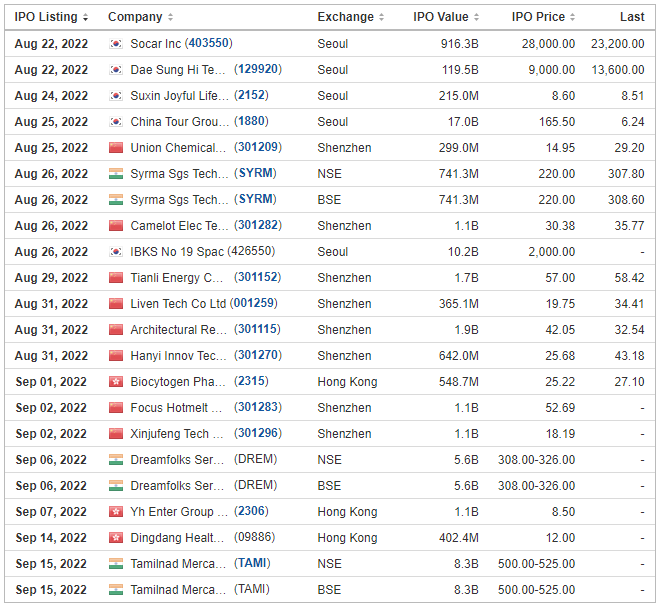Open China Tour Group ticker 1880
This screenshot has width=660, height=609.
coord(251,121)
